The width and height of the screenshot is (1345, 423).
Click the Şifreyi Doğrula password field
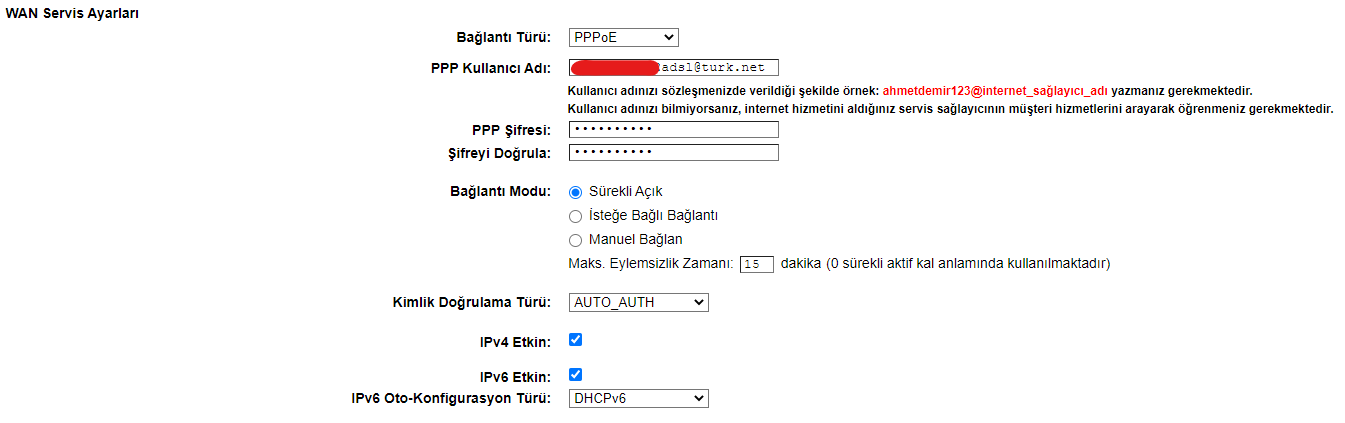(x=673, y=153)
